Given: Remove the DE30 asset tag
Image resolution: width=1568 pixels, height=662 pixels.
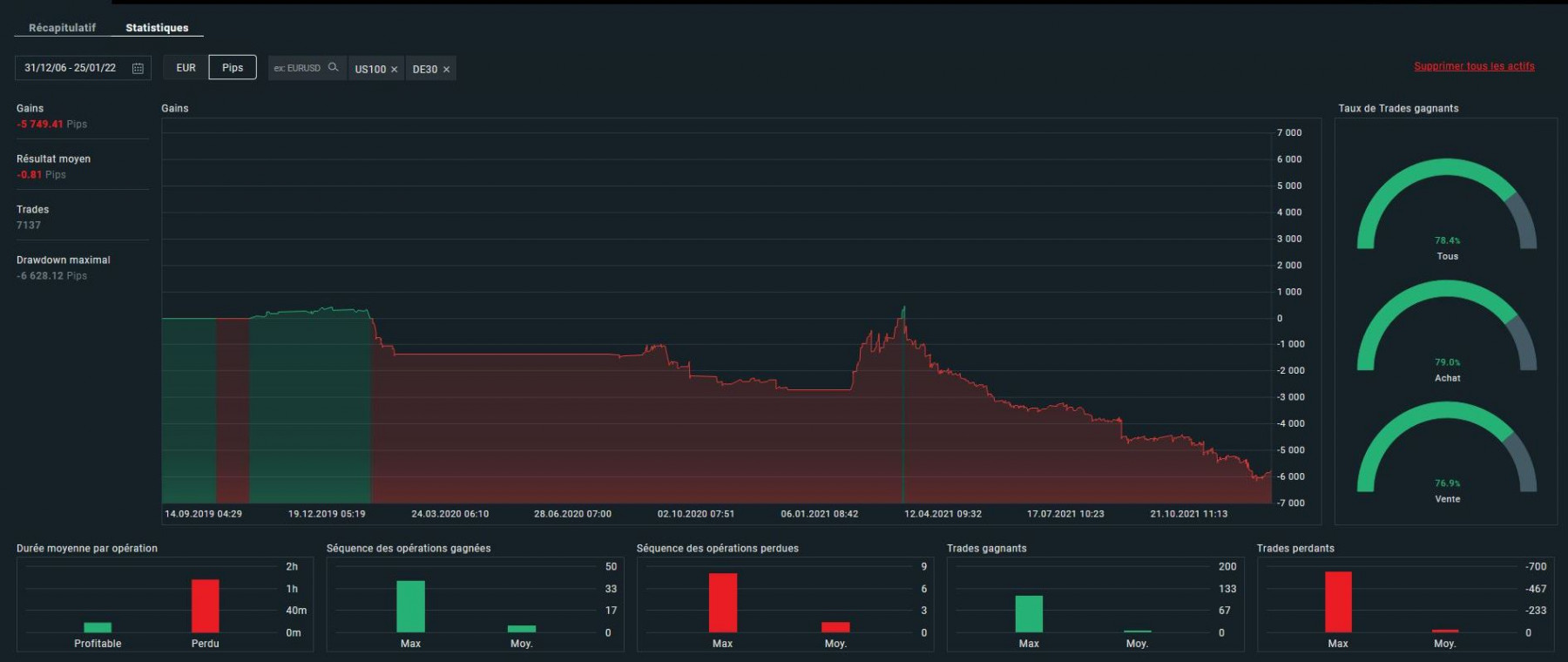Looking at the screenshot, I should coord(446,70).
